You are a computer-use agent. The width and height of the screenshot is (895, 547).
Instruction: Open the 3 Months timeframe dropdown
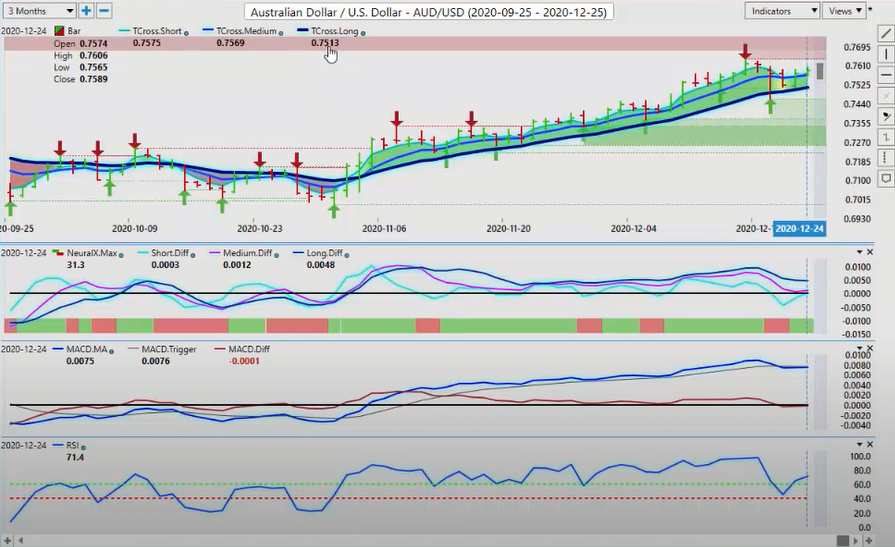coord(40,11)
